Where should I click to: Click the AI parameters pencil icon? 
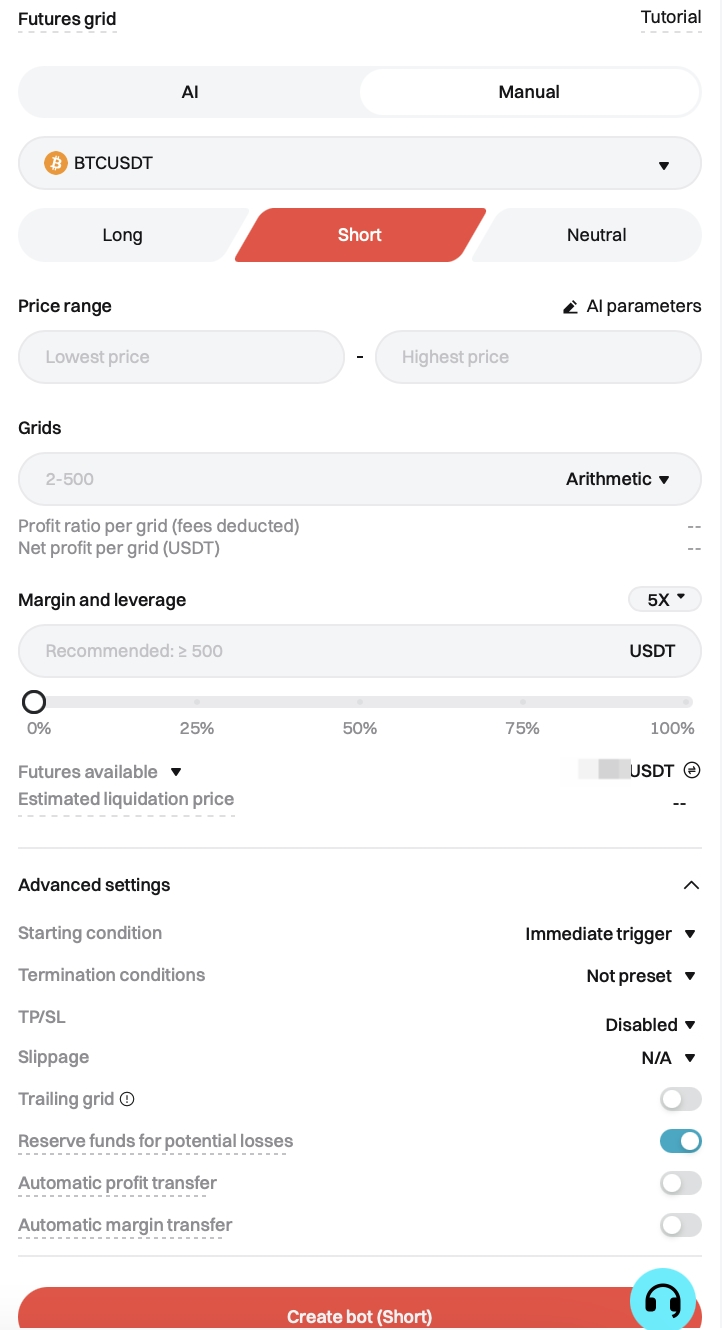pyautogui.click(x=570, y=307)
